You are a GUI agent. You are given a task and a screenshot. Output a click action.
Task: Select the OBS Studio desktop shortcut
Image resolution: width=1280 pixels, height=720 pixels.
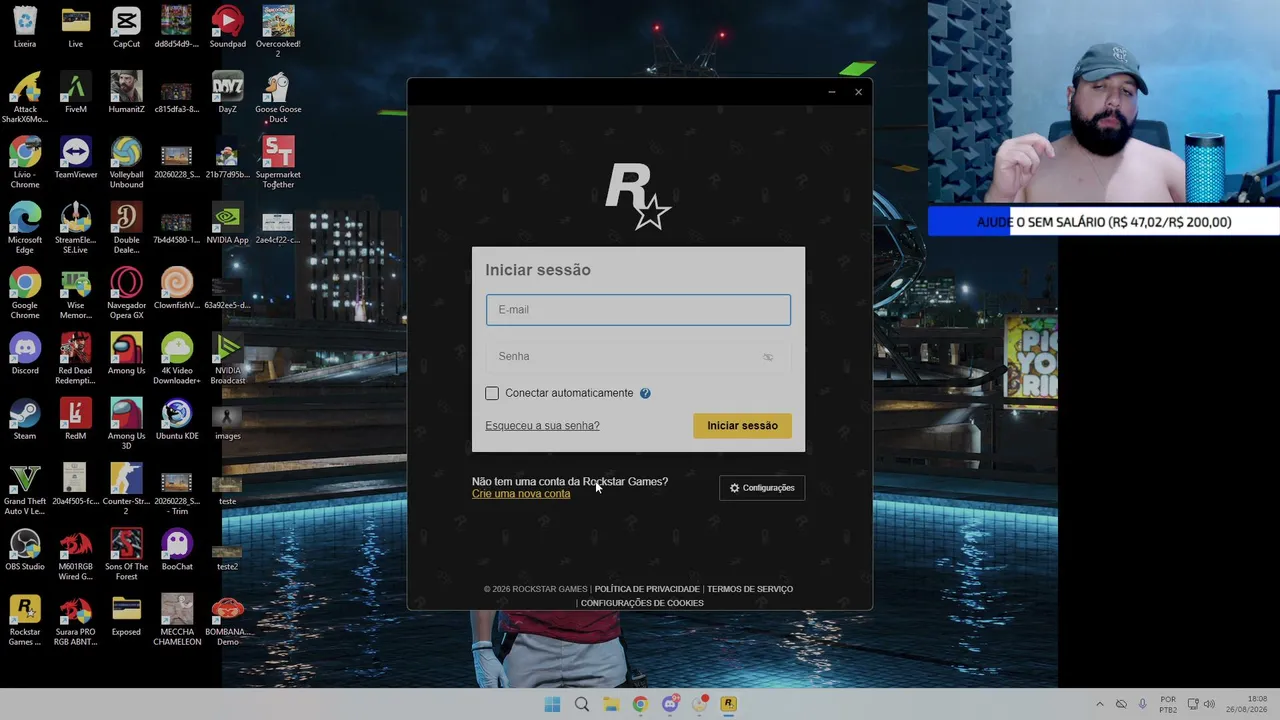coord(25,549)
